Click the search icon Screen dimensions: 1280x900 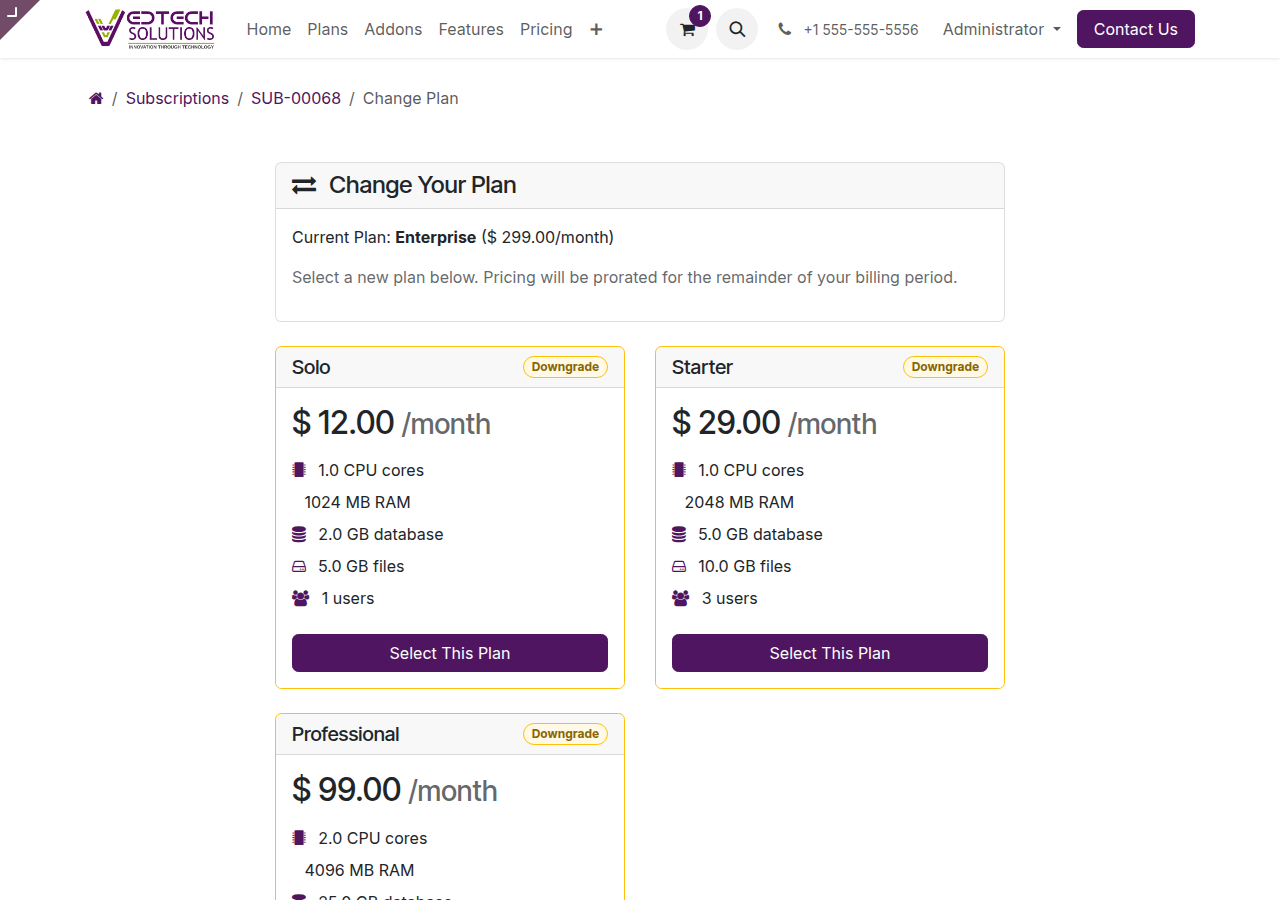737,29
